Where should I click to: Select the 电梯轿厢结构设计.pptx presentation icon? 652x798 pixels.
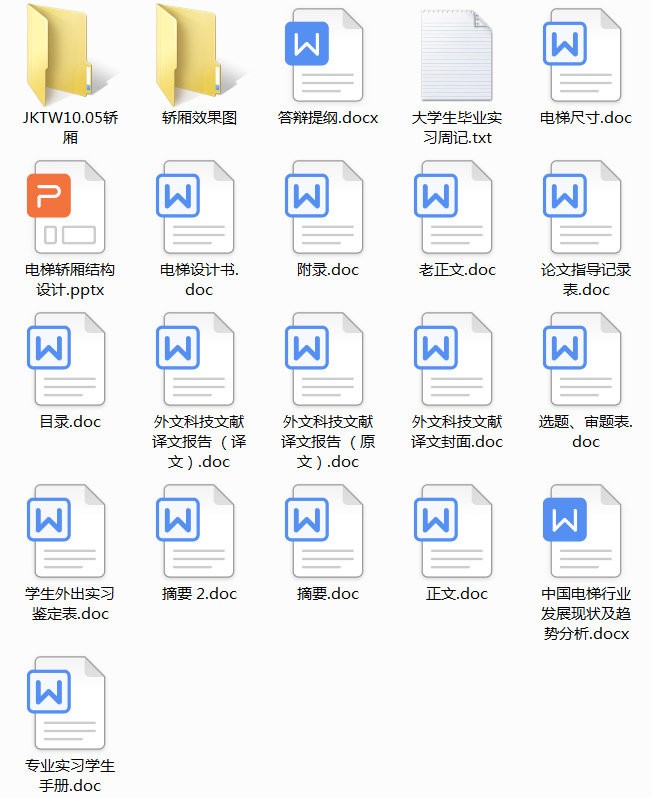coord(66,207)
